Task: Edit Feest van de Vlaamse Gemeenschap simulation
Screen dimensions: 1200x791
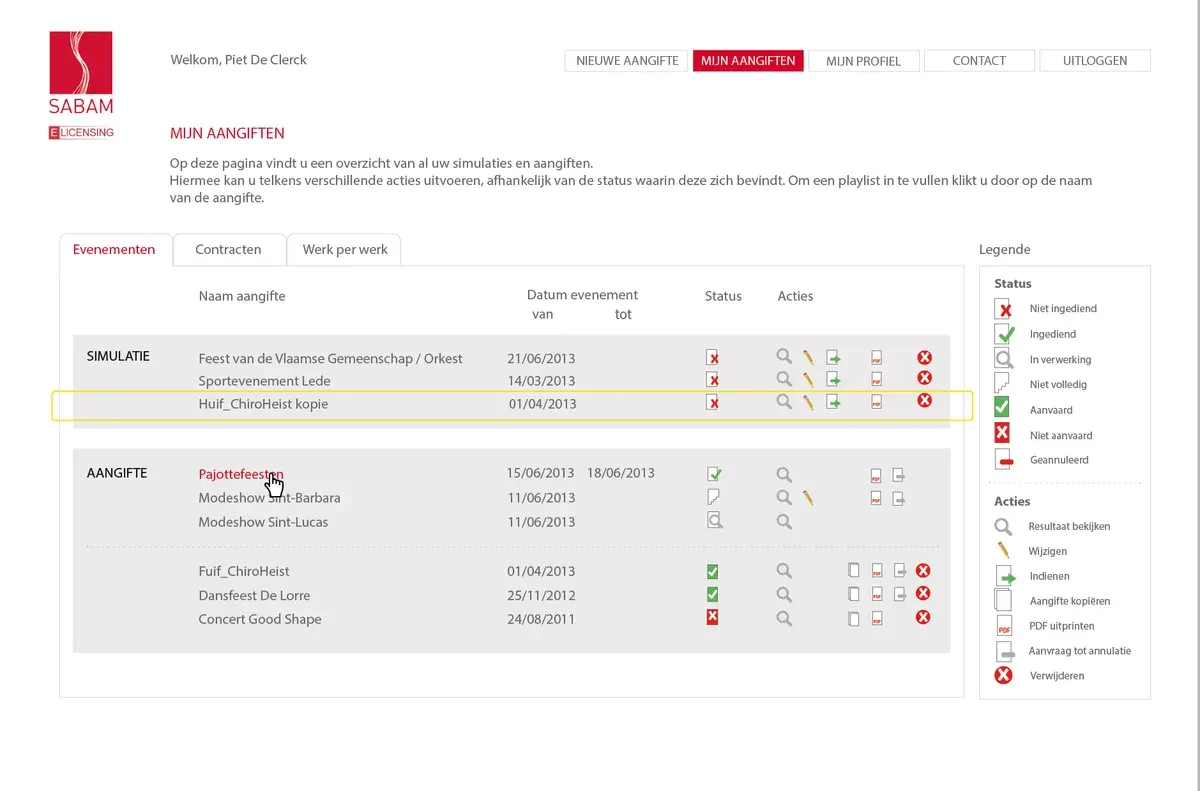Action: click(808, 356)
